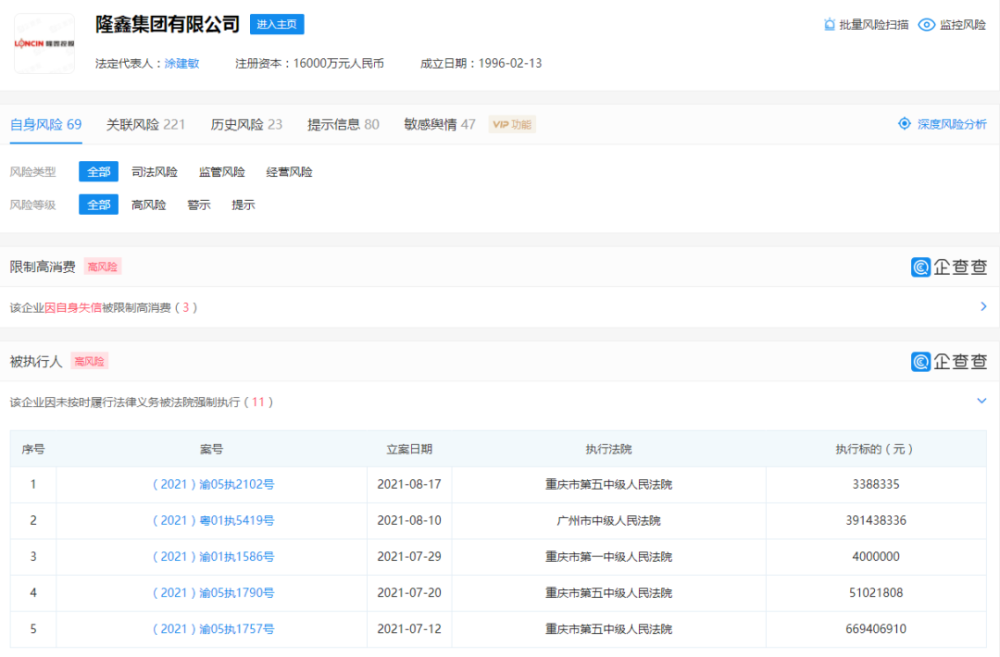
Task: Open case (2021)渝05执2102号
Action: [212, 485]
